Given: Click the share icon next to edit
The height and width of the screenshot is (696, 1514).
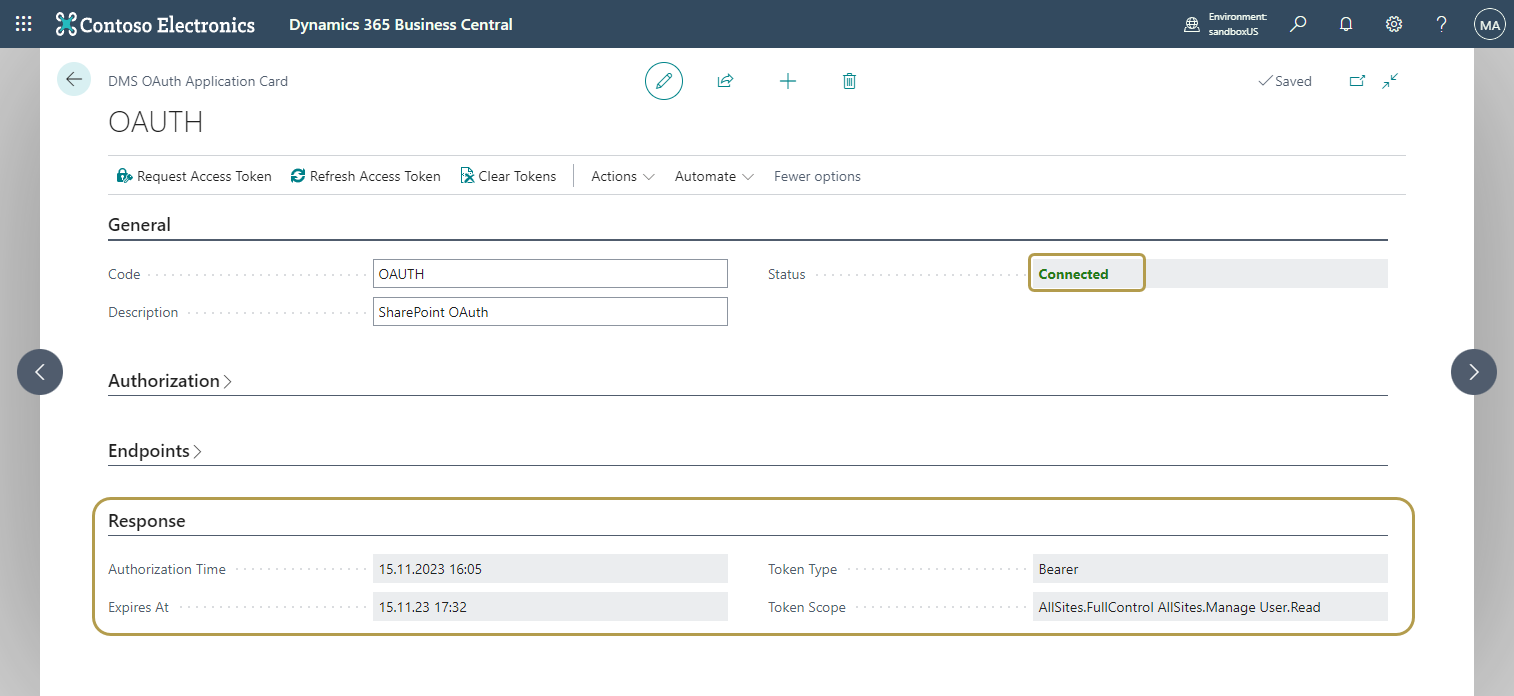Looking at the screenshot, I should [x=725, y=81].
